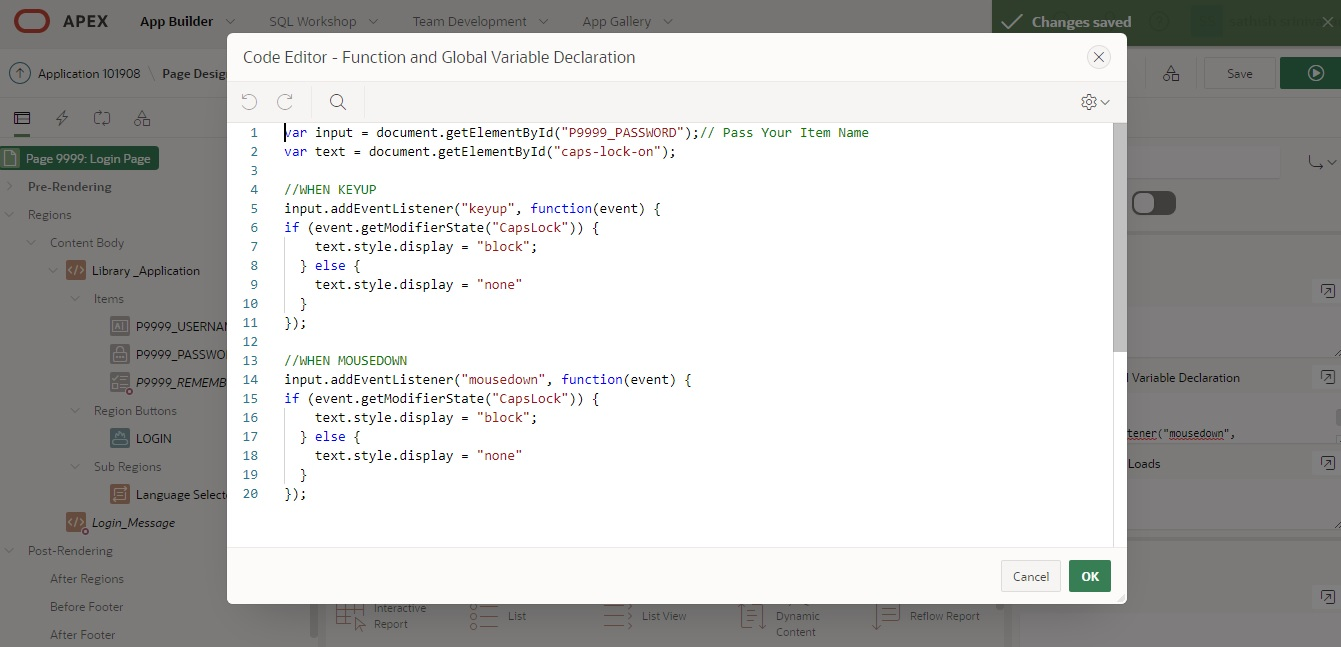This screenshot has width=1341, height=647.
Task: Click the List region gallery icon
Action: click(x=484, y=616)
